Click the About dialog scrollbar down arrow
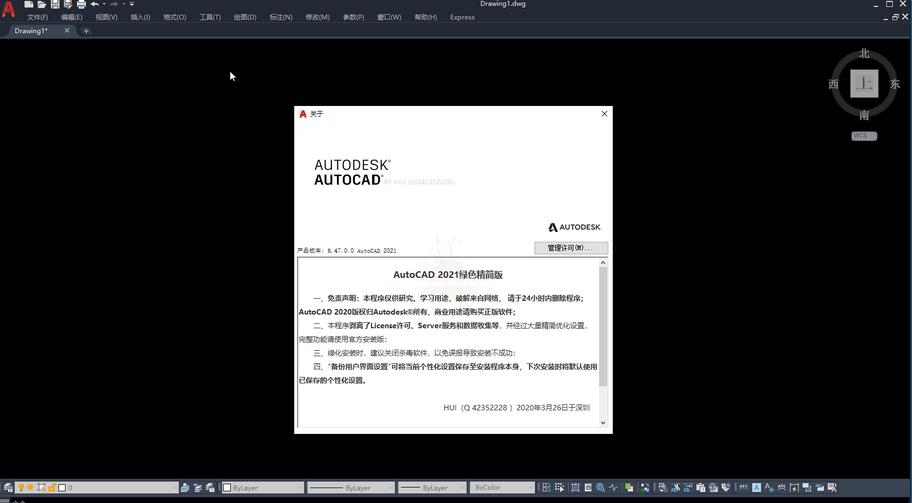 tap(603, 423)
